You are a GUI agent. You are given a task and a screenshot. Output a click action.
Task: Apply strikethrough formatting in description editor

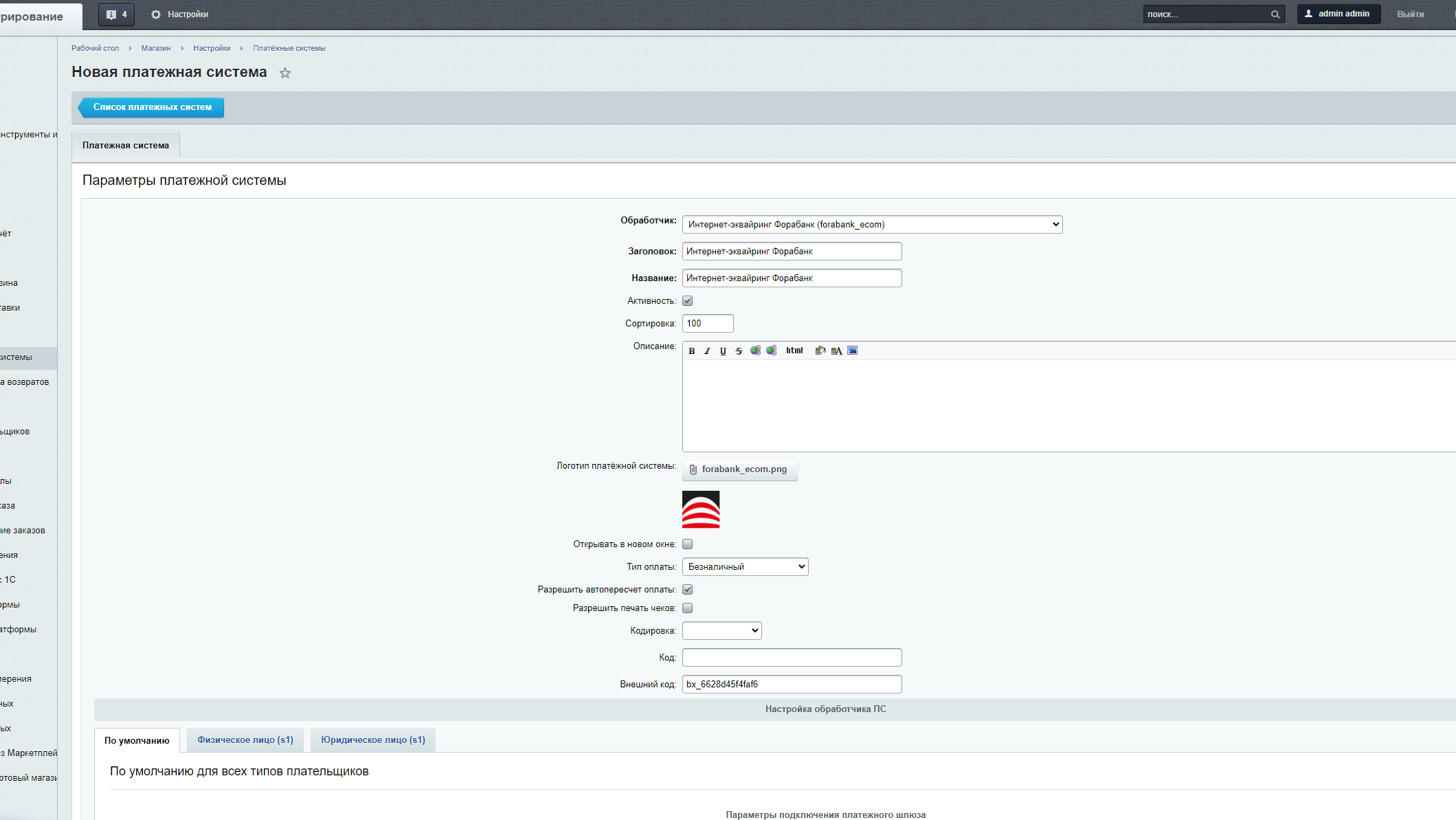(x=739, y=351)
